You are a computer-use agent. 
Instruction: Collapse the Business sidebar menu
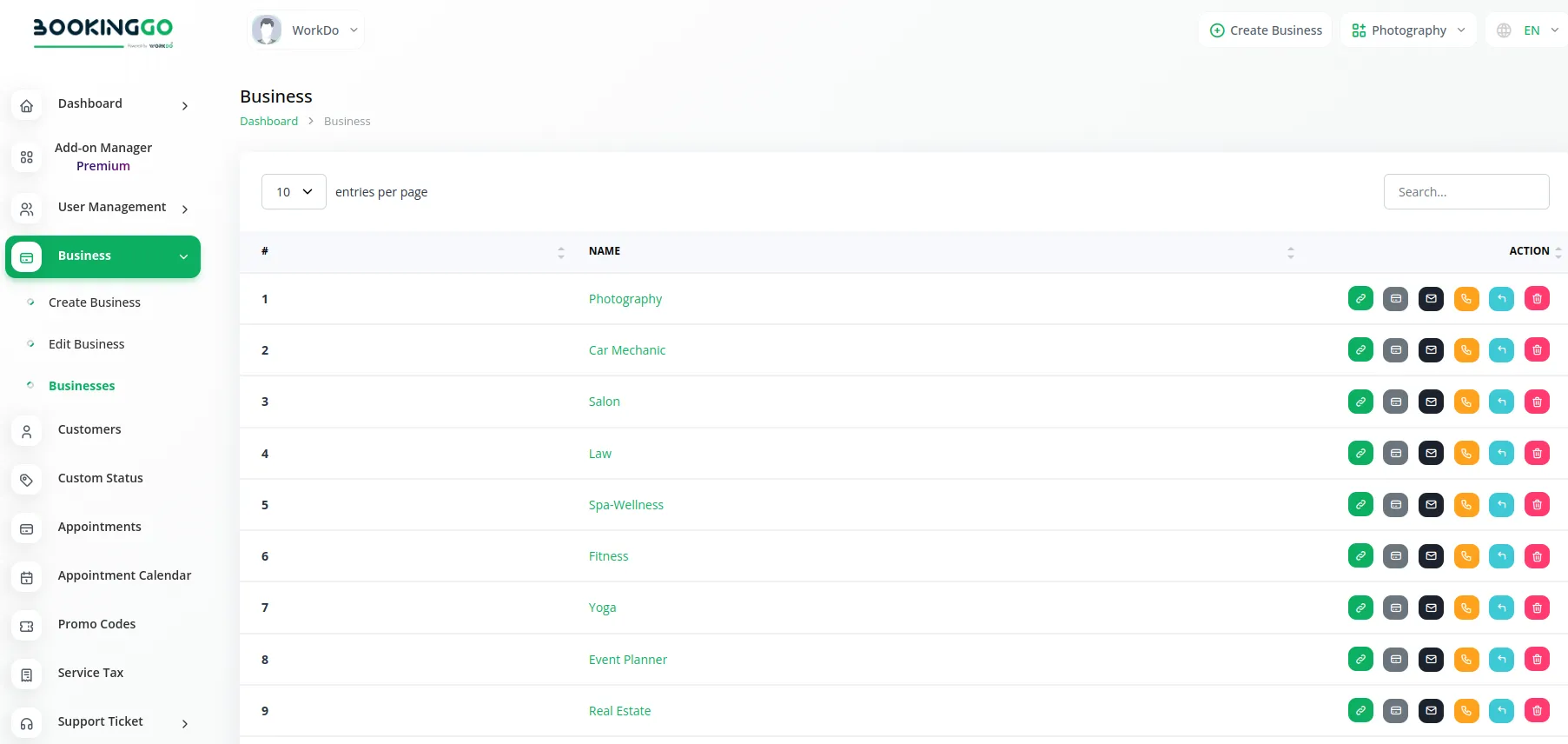point(103,256)
